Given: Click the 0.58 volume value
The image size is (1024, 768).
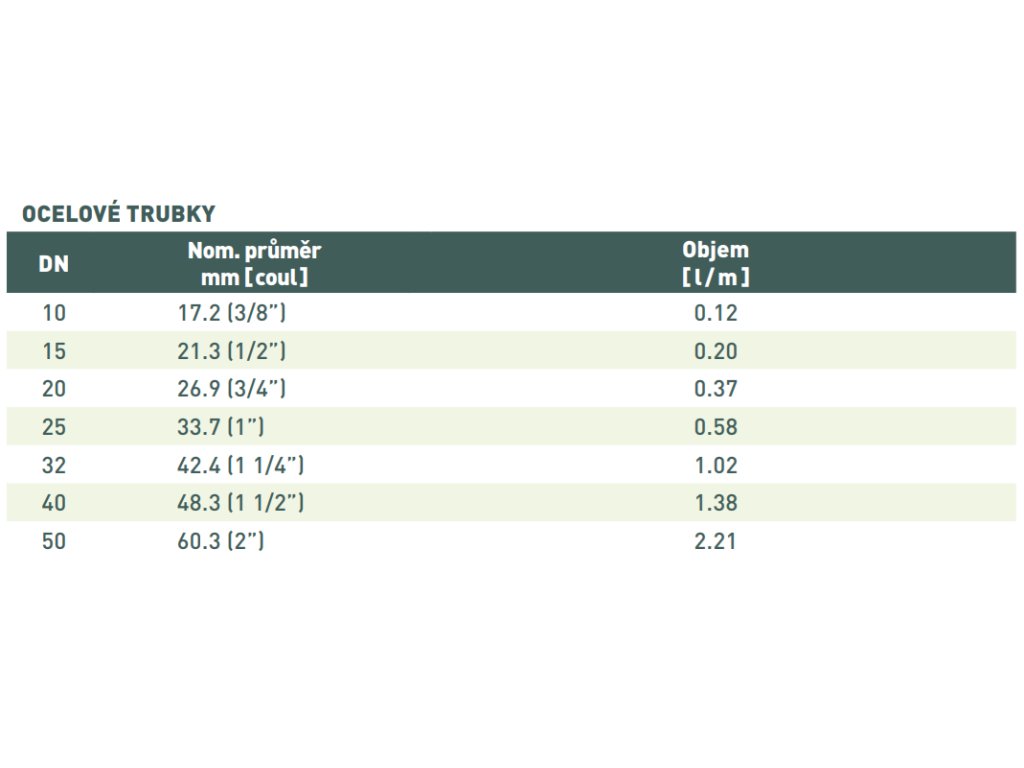Looking at the screenshot, I should click(x=715, y=427).
